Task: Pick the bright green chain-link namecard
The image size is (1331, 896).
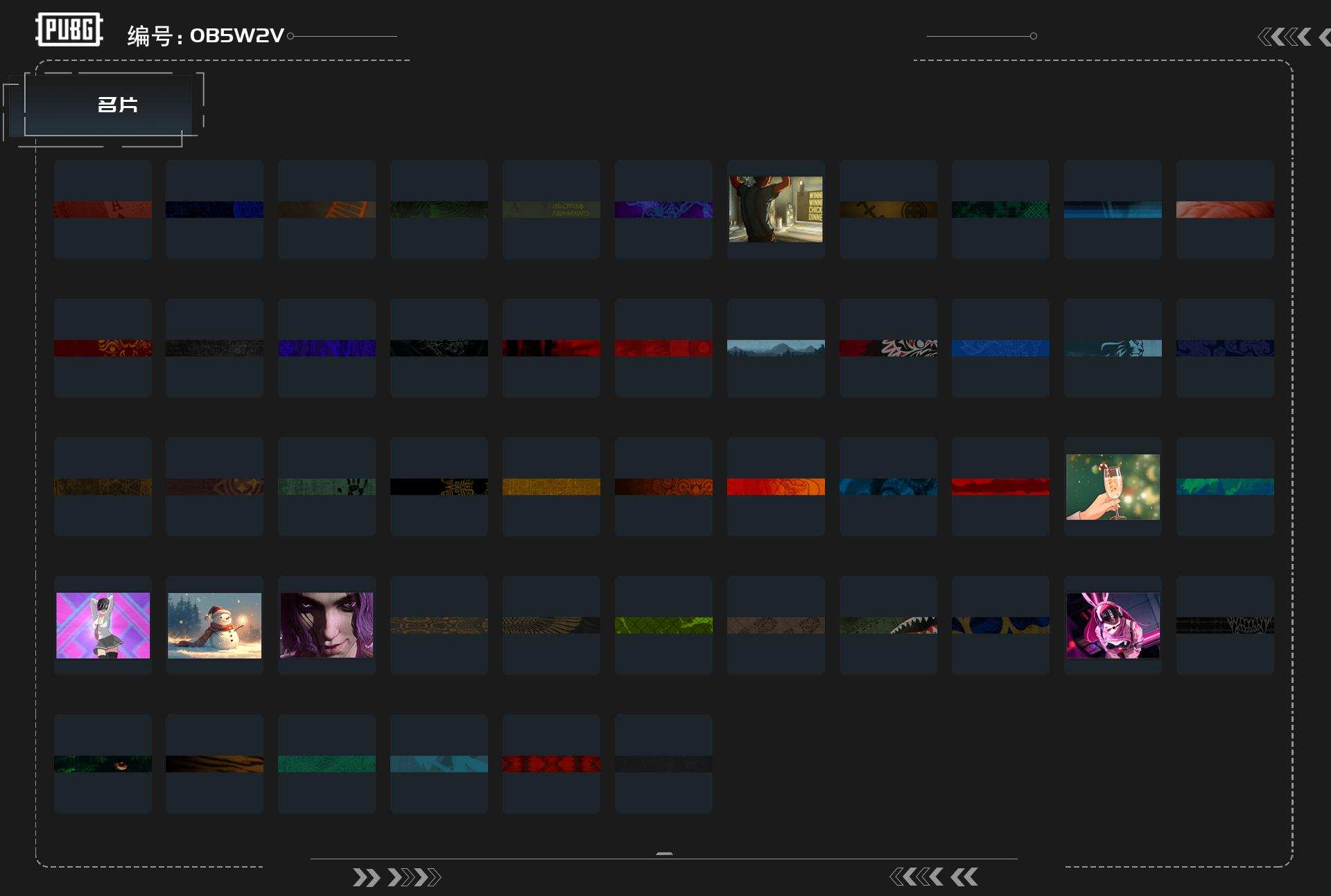Action: (663, 625)
